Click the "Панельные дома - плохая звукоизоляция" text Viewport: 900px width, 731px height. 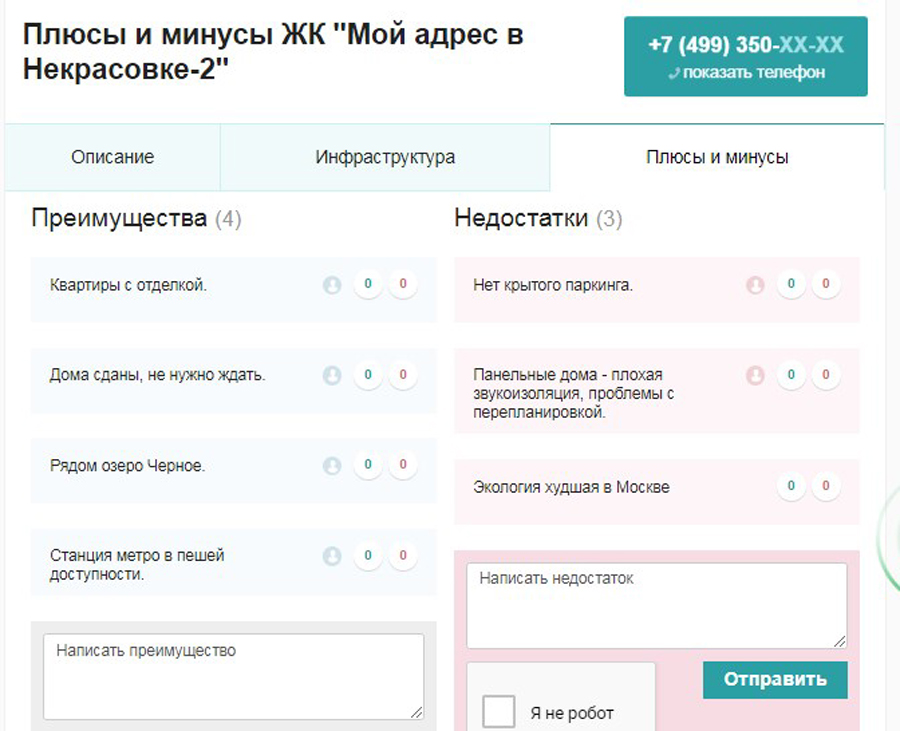tap(573, 394)
